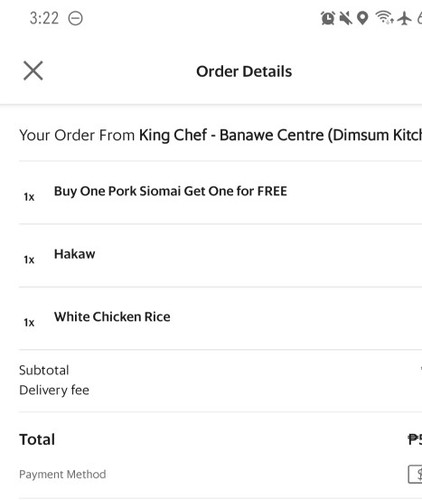This screenshot has height=500, width=422.
Task: Select the Buy One Pork Siomai item
Action: coord(220,192)
